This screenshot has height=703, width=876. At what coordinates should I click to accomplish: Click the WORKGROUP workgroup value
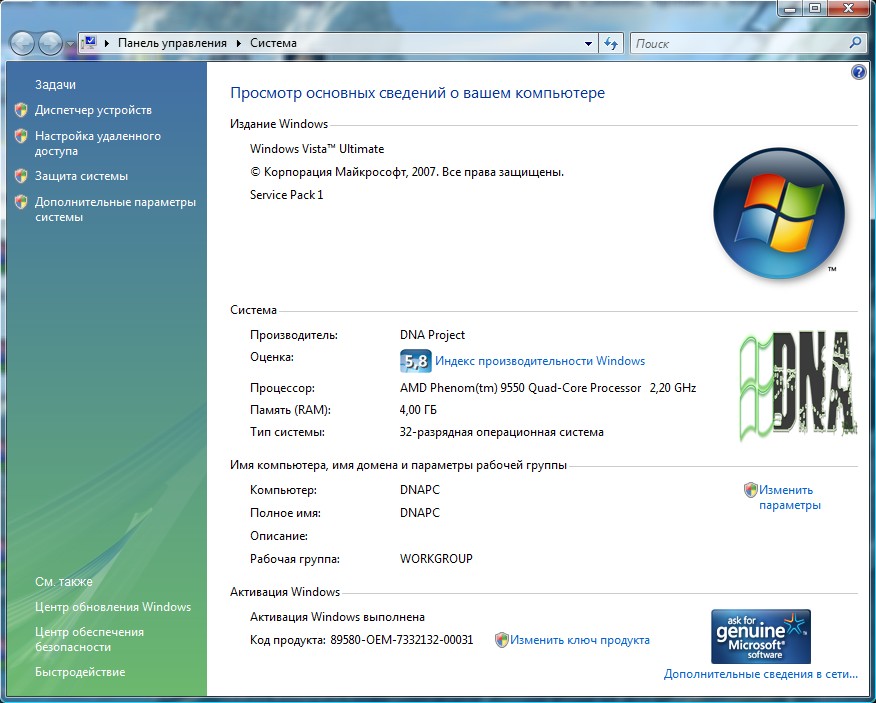point(436,558)
